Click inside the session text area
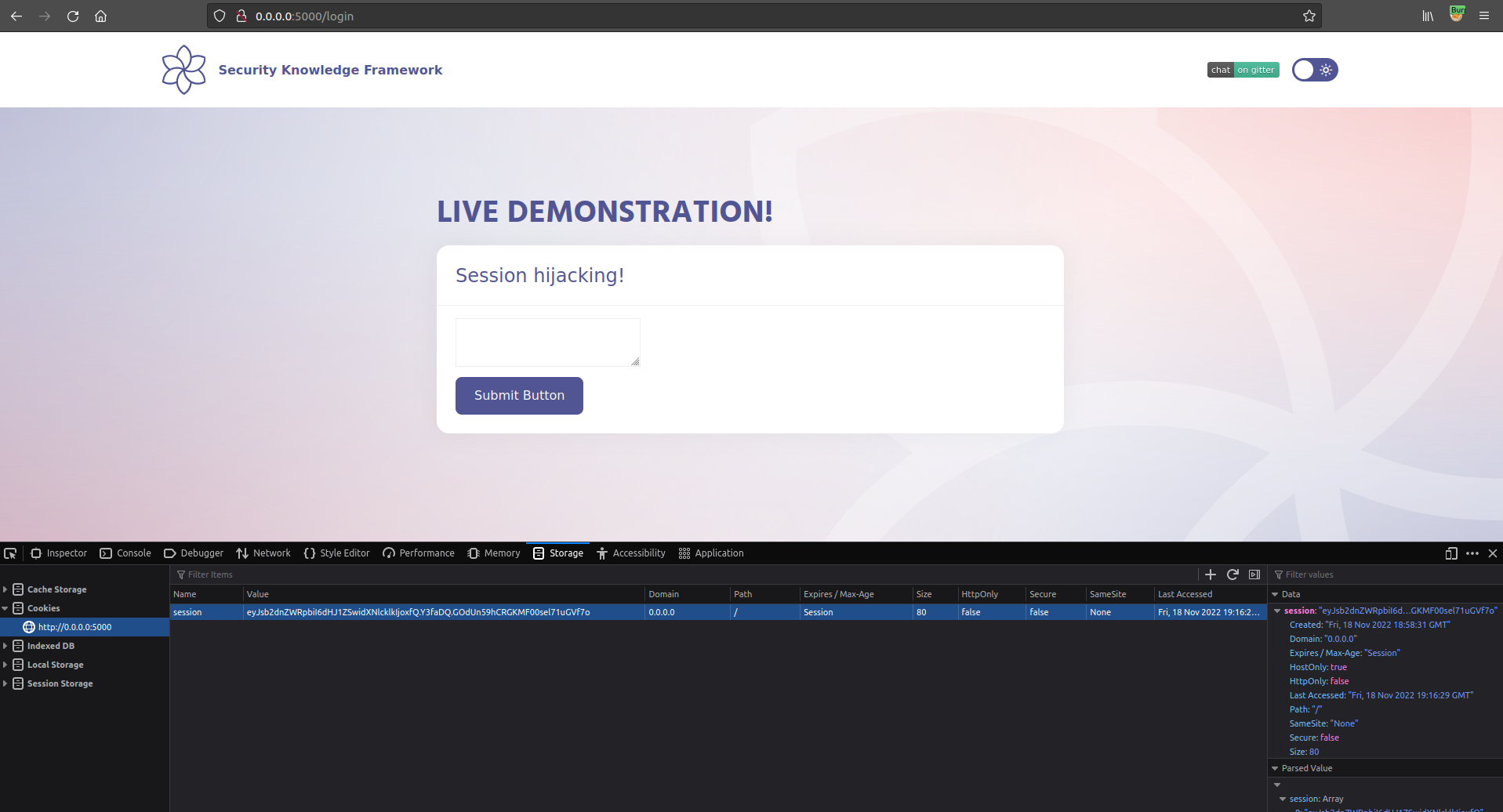Screen dimensions: 1503x812 (x=548, y=343)
